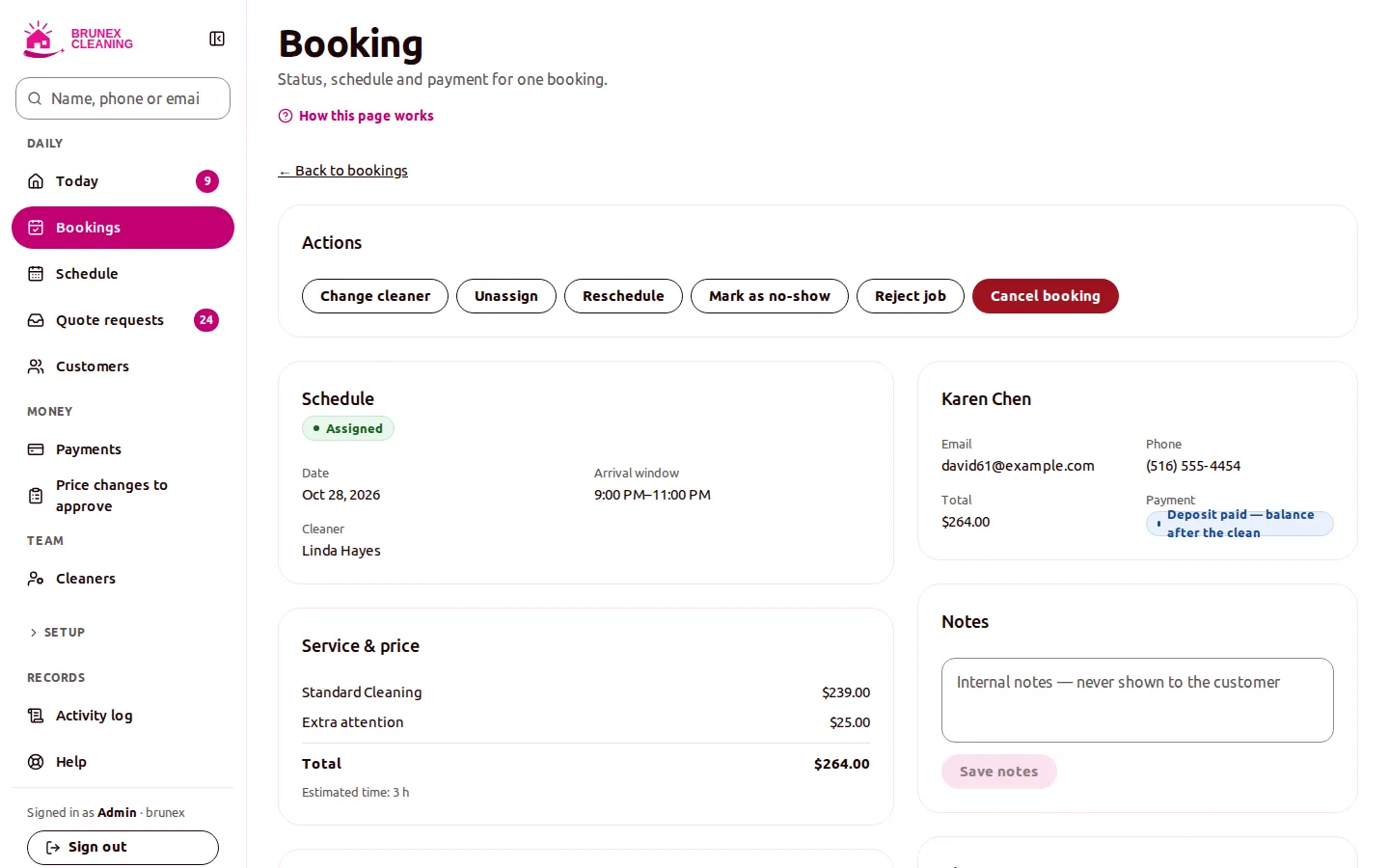Open the Cleaners page
The image size is (1389, 868).
click(123, 579)
